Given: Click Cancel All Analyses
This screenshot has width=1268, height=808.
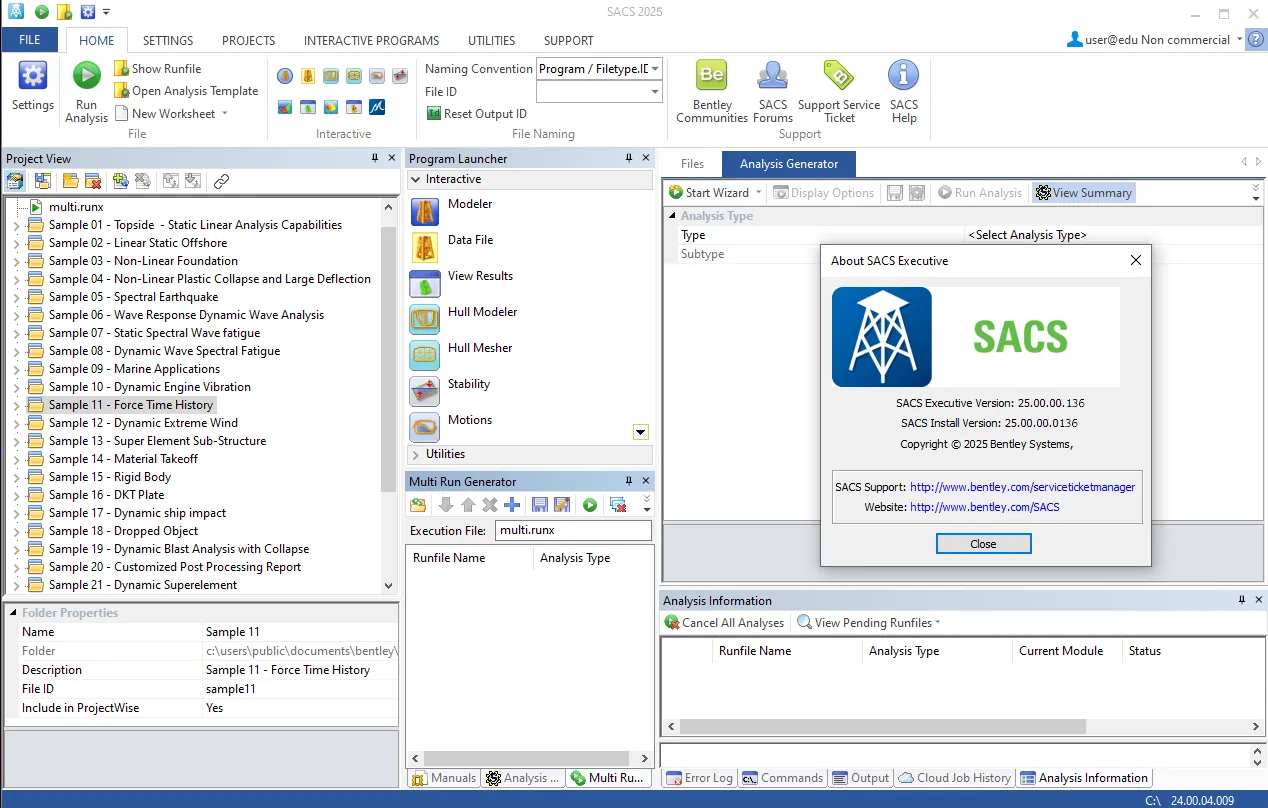Looking at the screenshot, I should [x=724, y=622].
